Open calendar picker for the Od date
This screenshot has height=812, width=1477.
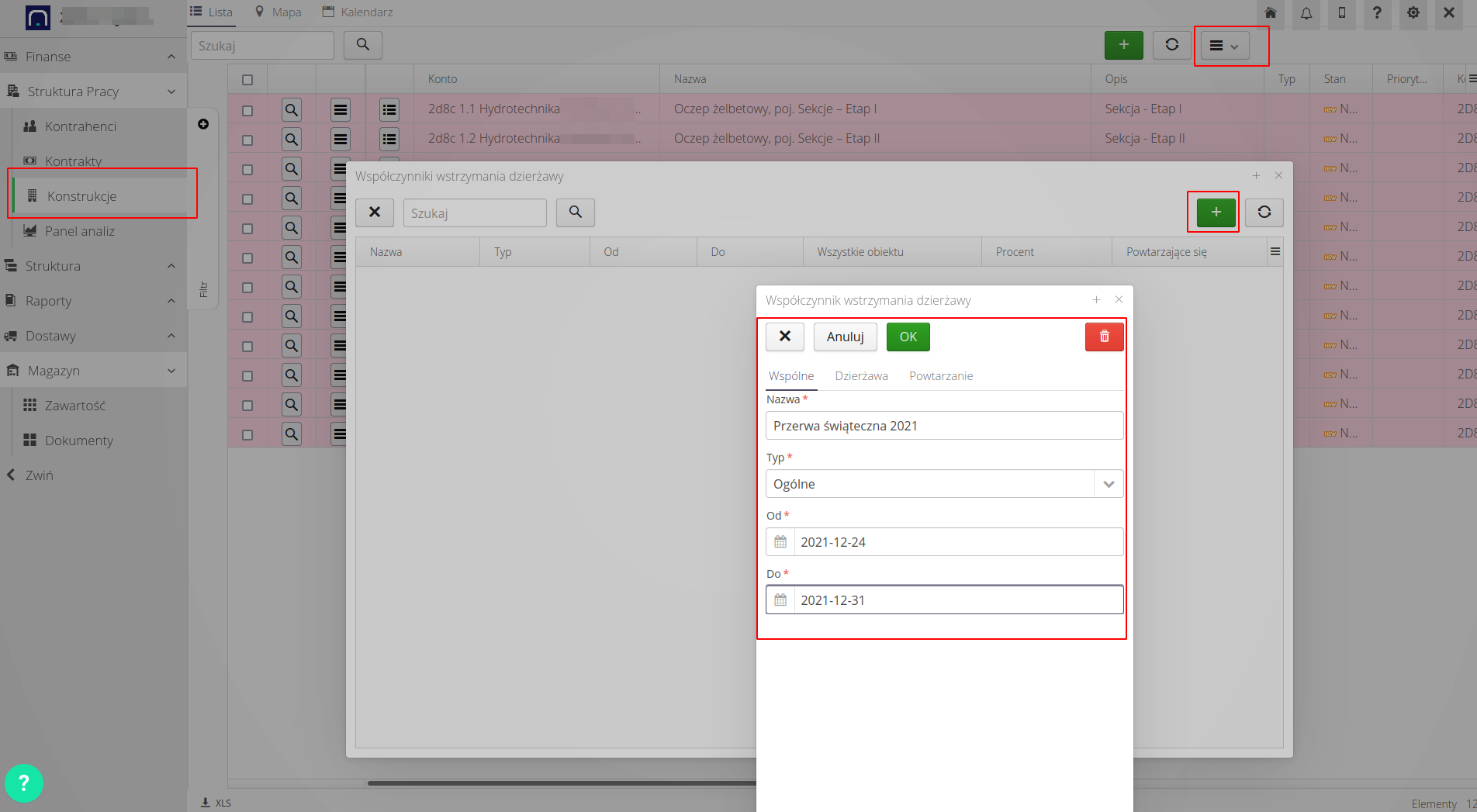click(780, 542)
